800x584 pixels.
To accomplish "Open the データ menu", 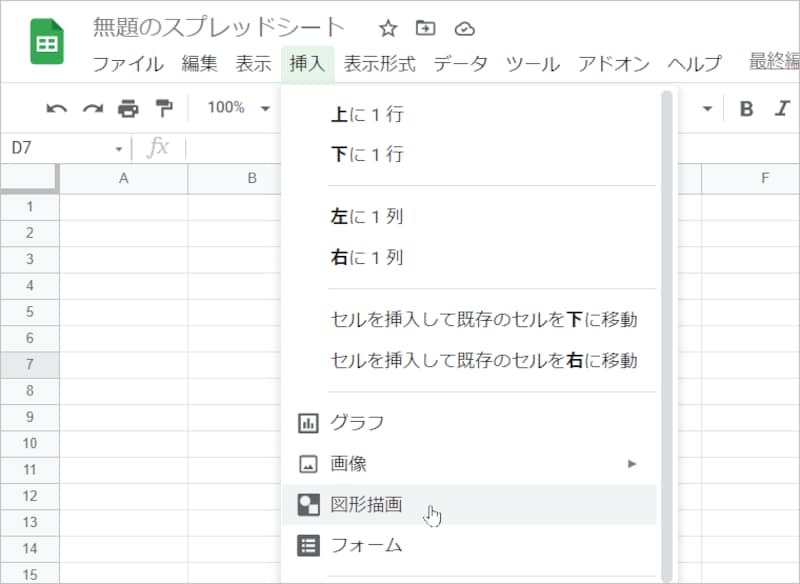I will [x=459, y=63].
